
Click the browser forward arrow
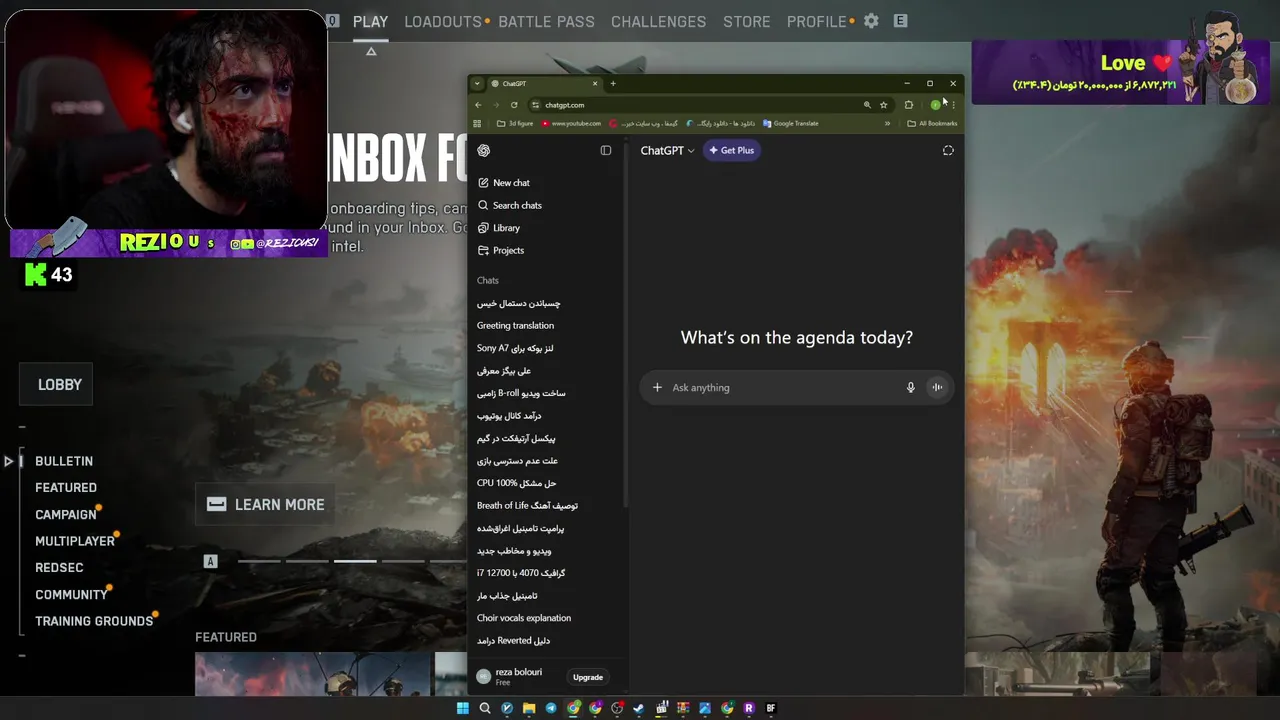coord(495,105)
